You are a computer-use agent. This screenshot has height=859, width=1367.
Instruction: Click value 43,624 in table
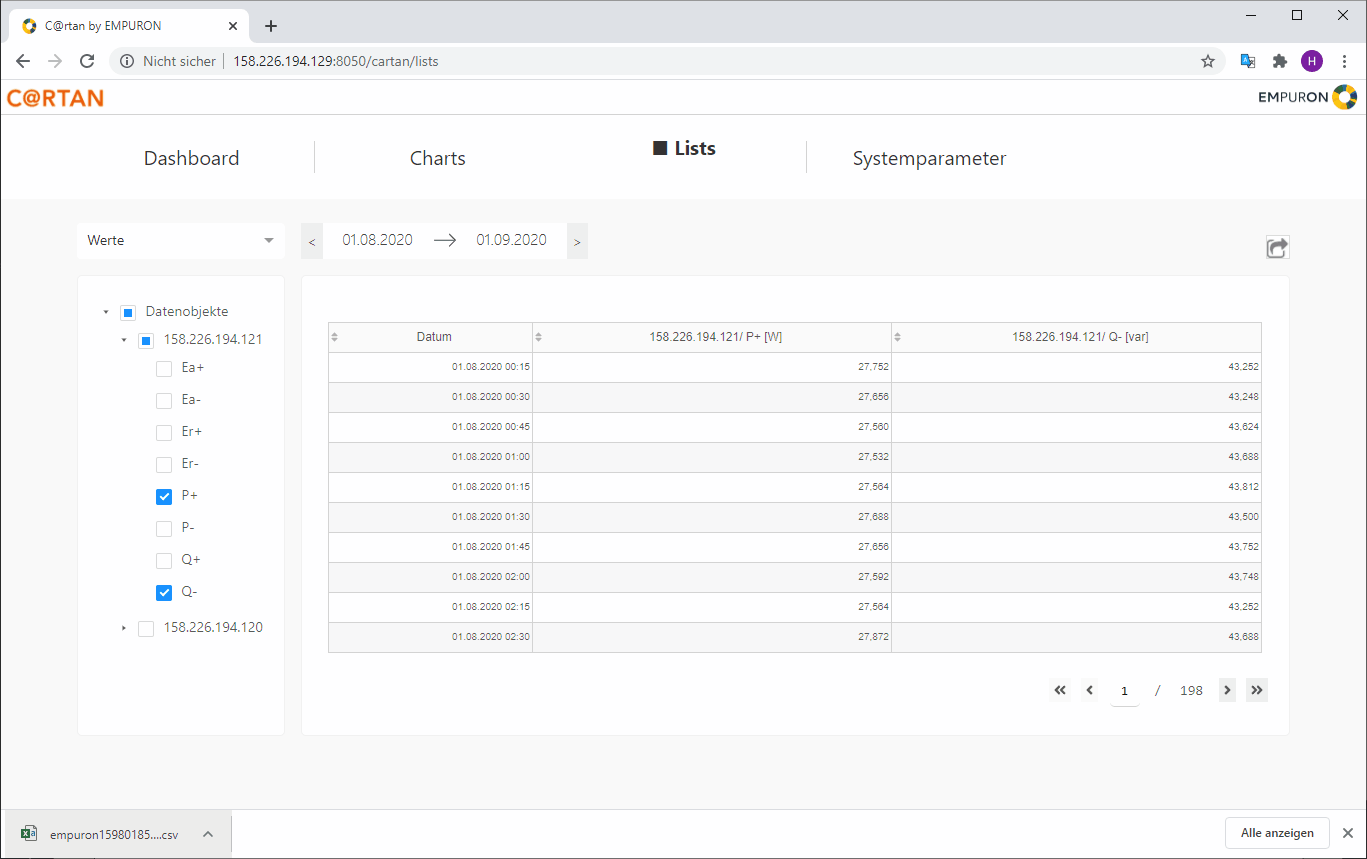[x=1243, y=427]
